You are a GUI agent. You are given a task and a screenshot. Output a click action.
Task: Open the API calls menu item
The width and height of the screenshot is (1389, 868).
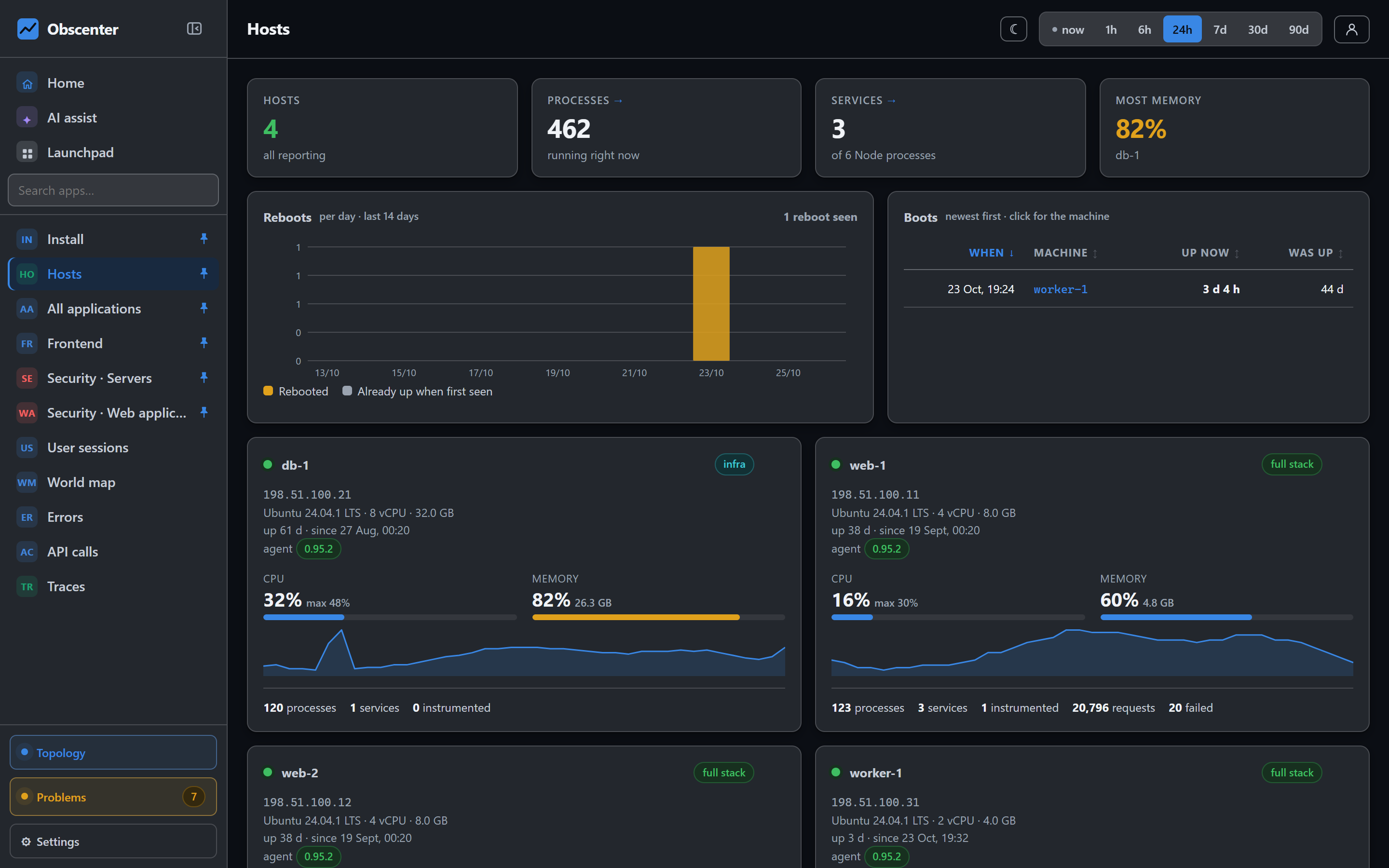(x=113, y=552)
